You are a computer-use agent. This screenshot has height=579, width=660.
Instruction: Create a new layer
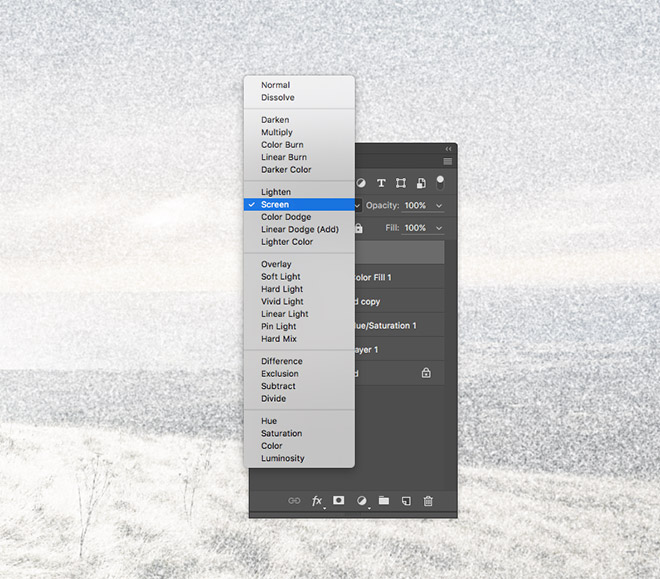tap(406, 501)
